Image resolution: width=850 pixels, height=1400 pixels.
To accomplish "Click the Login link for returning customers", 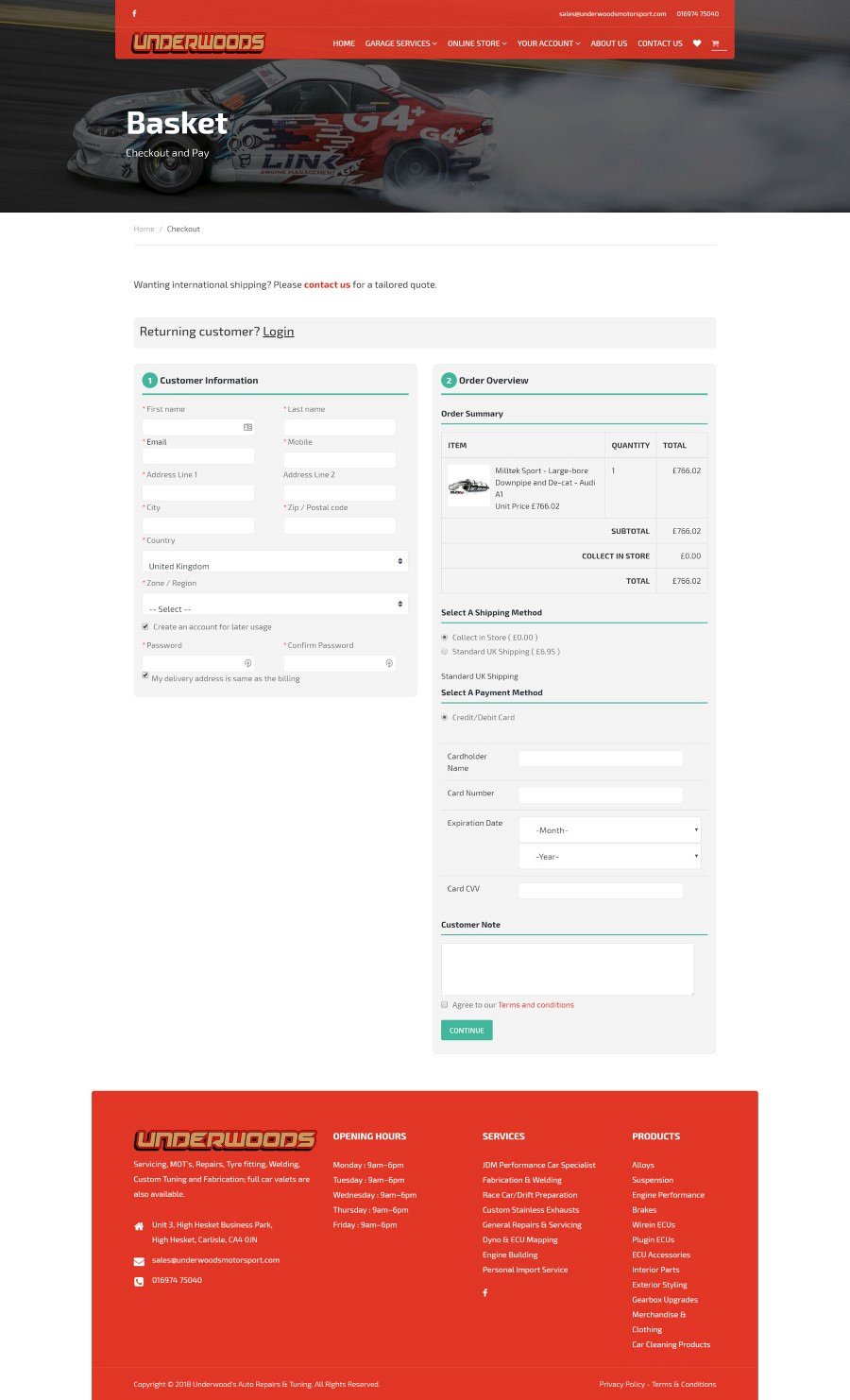I will click(x=278, y=332).
